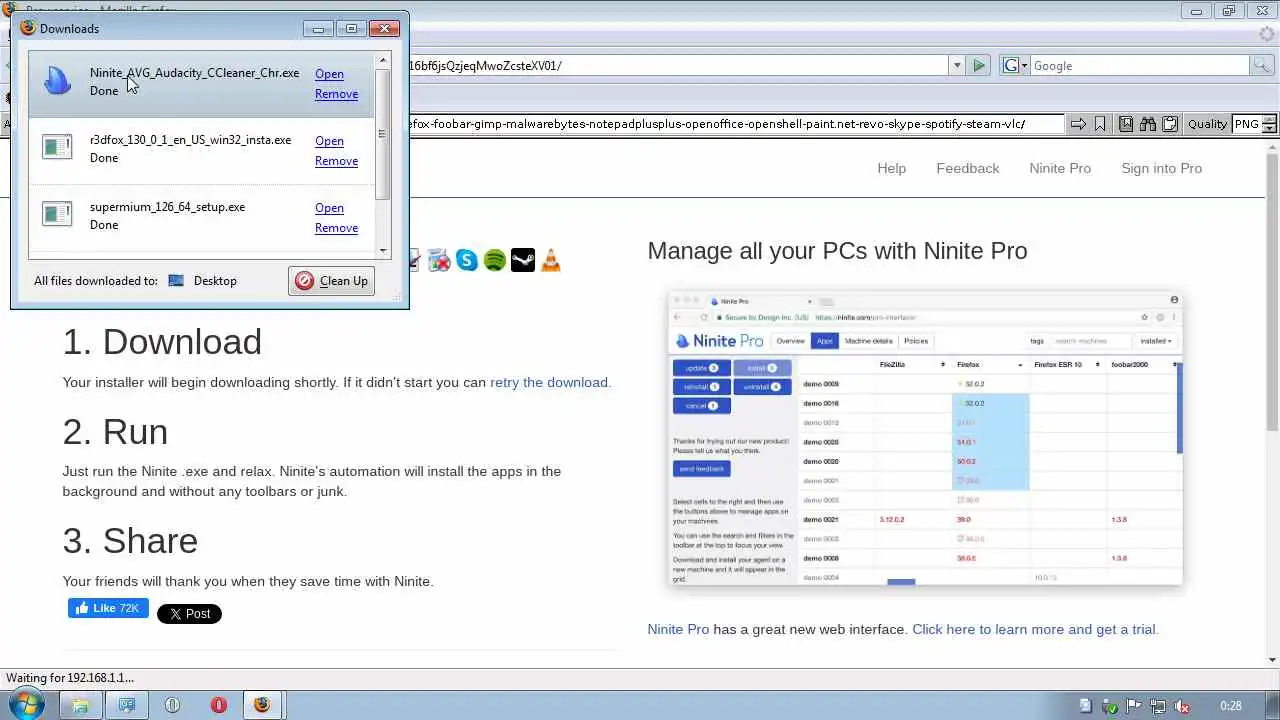Remove supermium setup entry from list
The width and height of the screenshot is (1280, 720).
pyautogui.click(x=336, y=228)
